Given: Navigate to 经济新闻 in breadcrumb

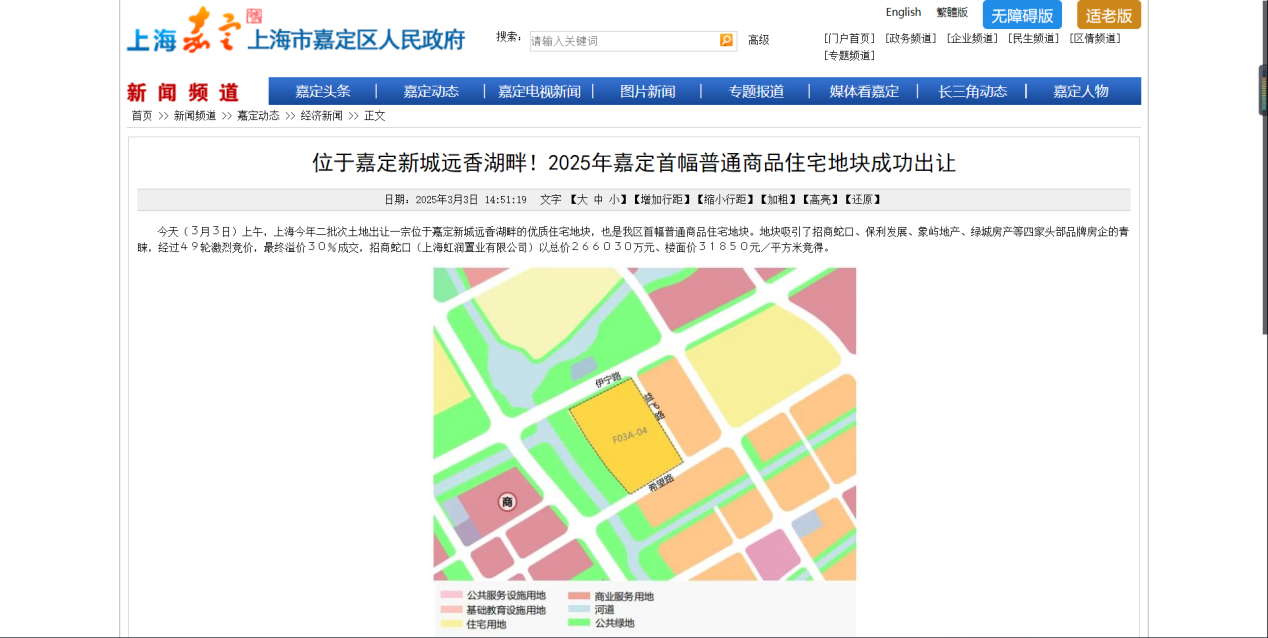Looking at the screenshot, I should tap(321, 116).
